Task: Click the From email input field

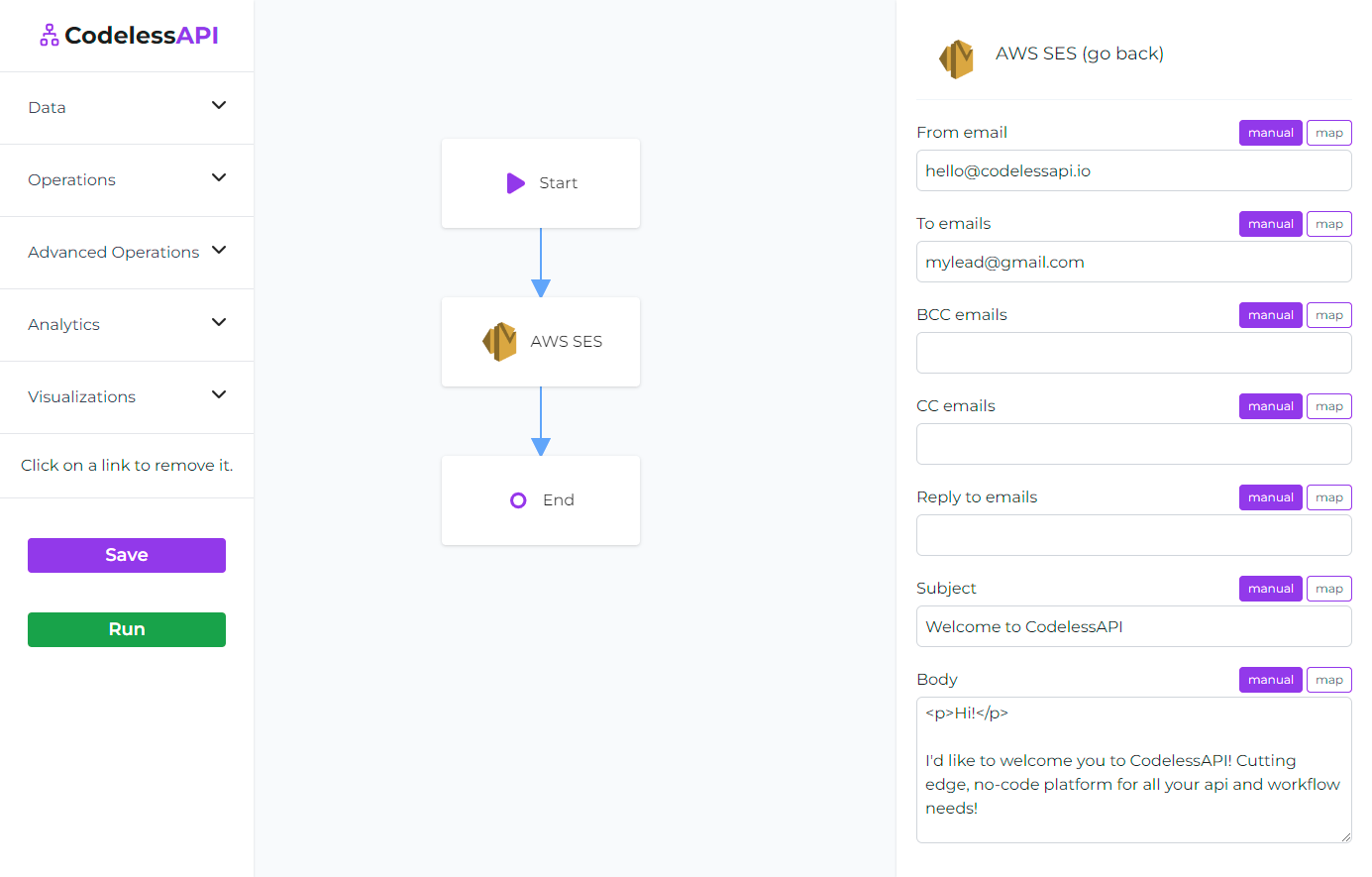Action: pyautogui.click(x=1134, y=170)
